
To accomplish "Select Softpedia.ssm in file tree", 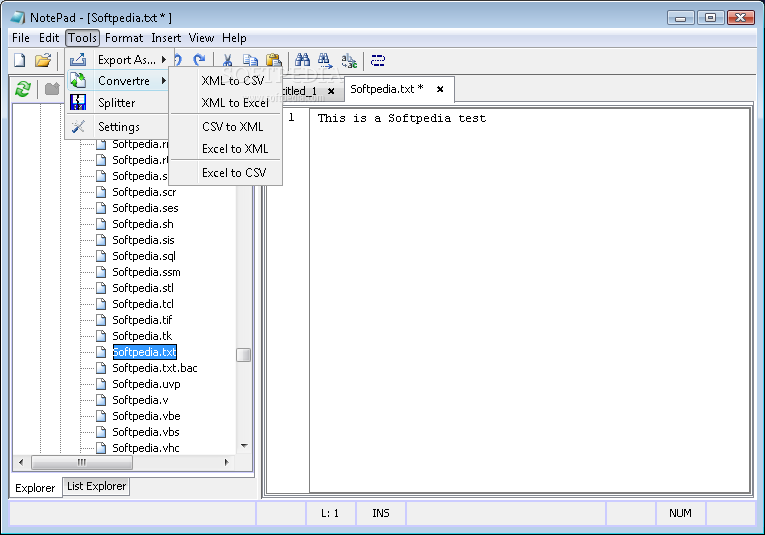I will tap(146, 272).
